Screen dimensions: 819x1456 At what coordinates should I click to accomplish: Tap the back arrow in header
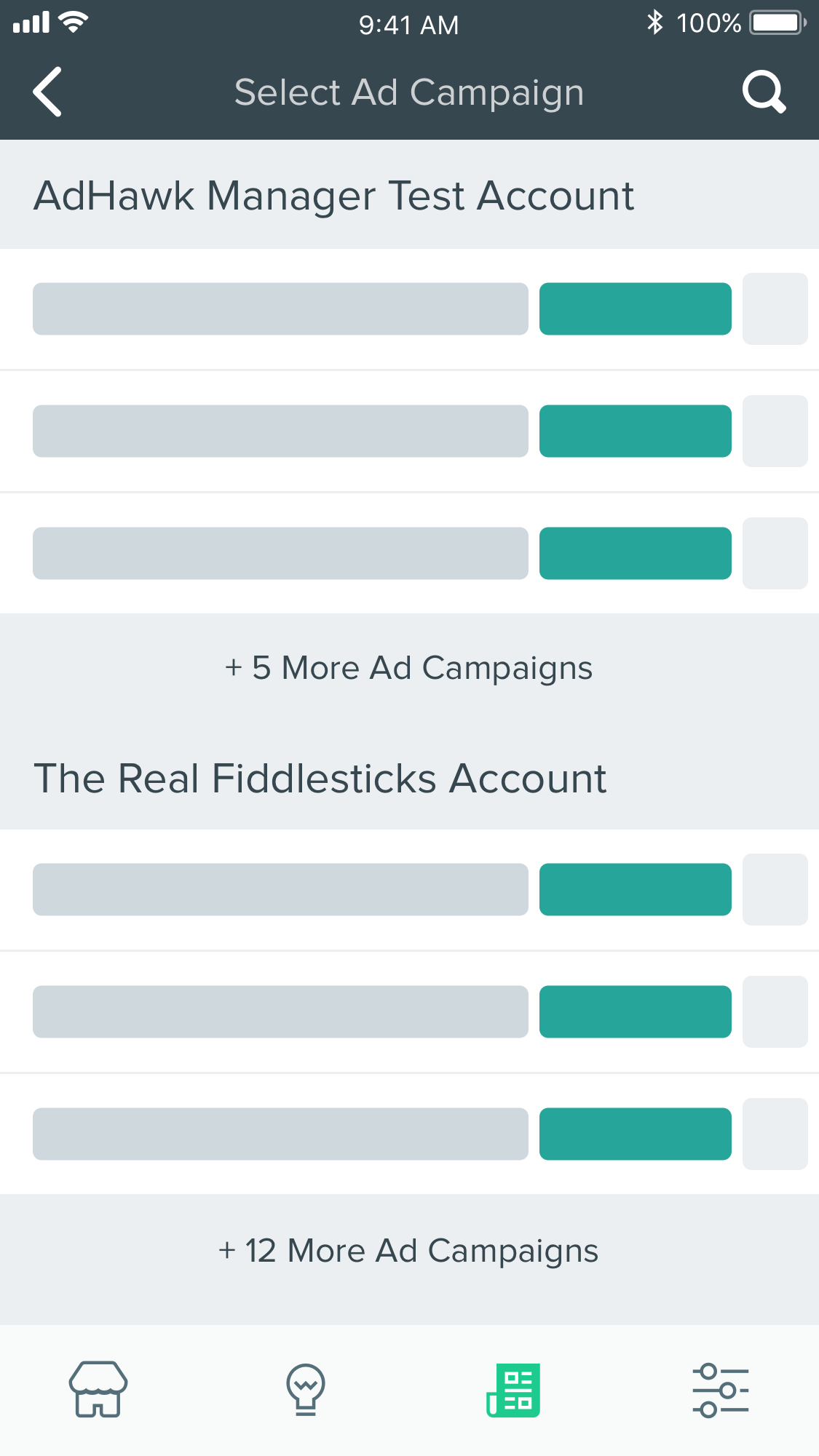[x=48, y=92]
